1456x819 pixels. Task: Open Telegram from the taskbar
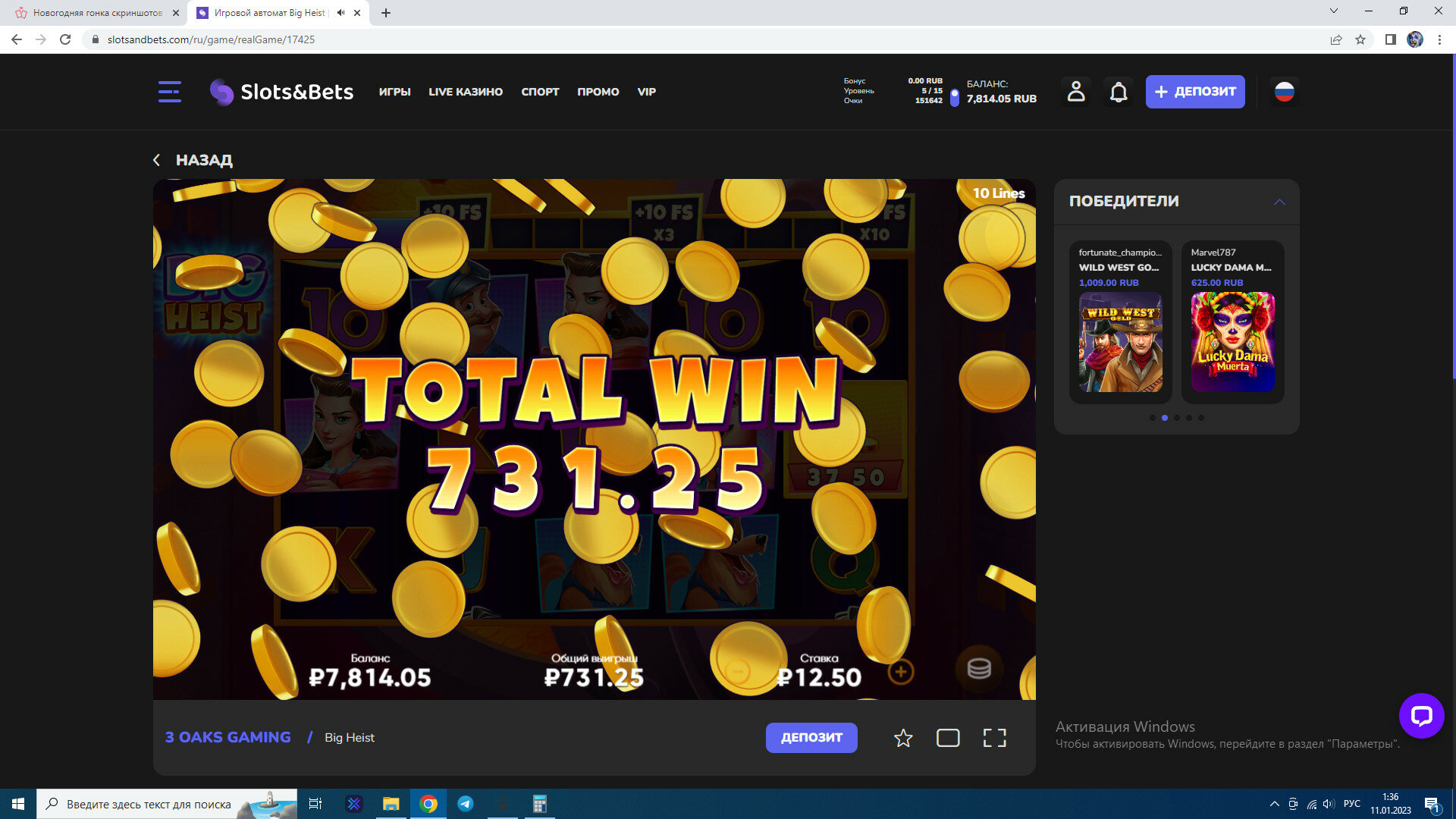point(466,804)
